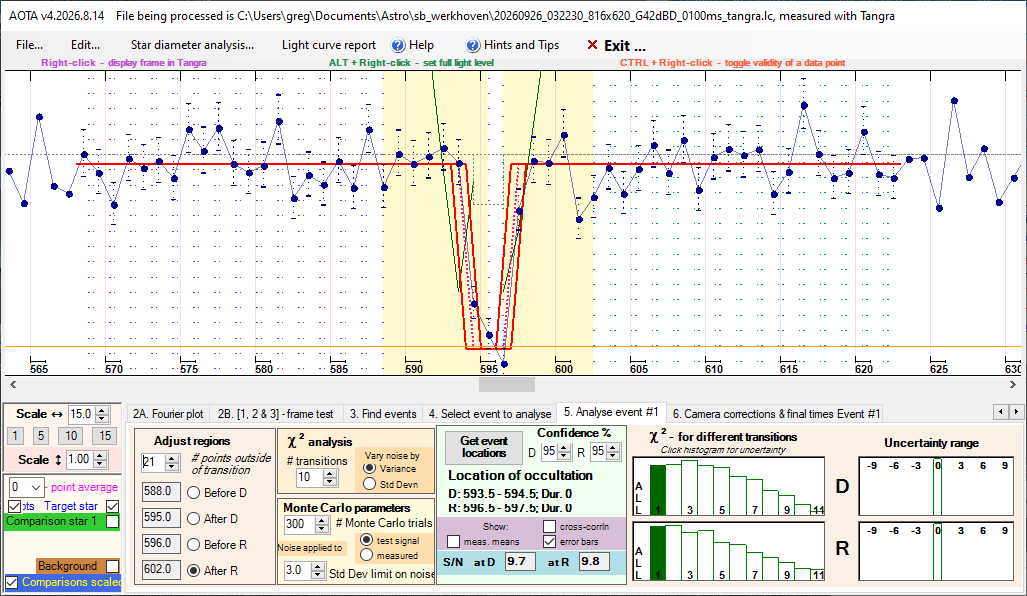Enable the Background checkbox
The width and height of the screenshot is (1027, 596).
[113, 566]
